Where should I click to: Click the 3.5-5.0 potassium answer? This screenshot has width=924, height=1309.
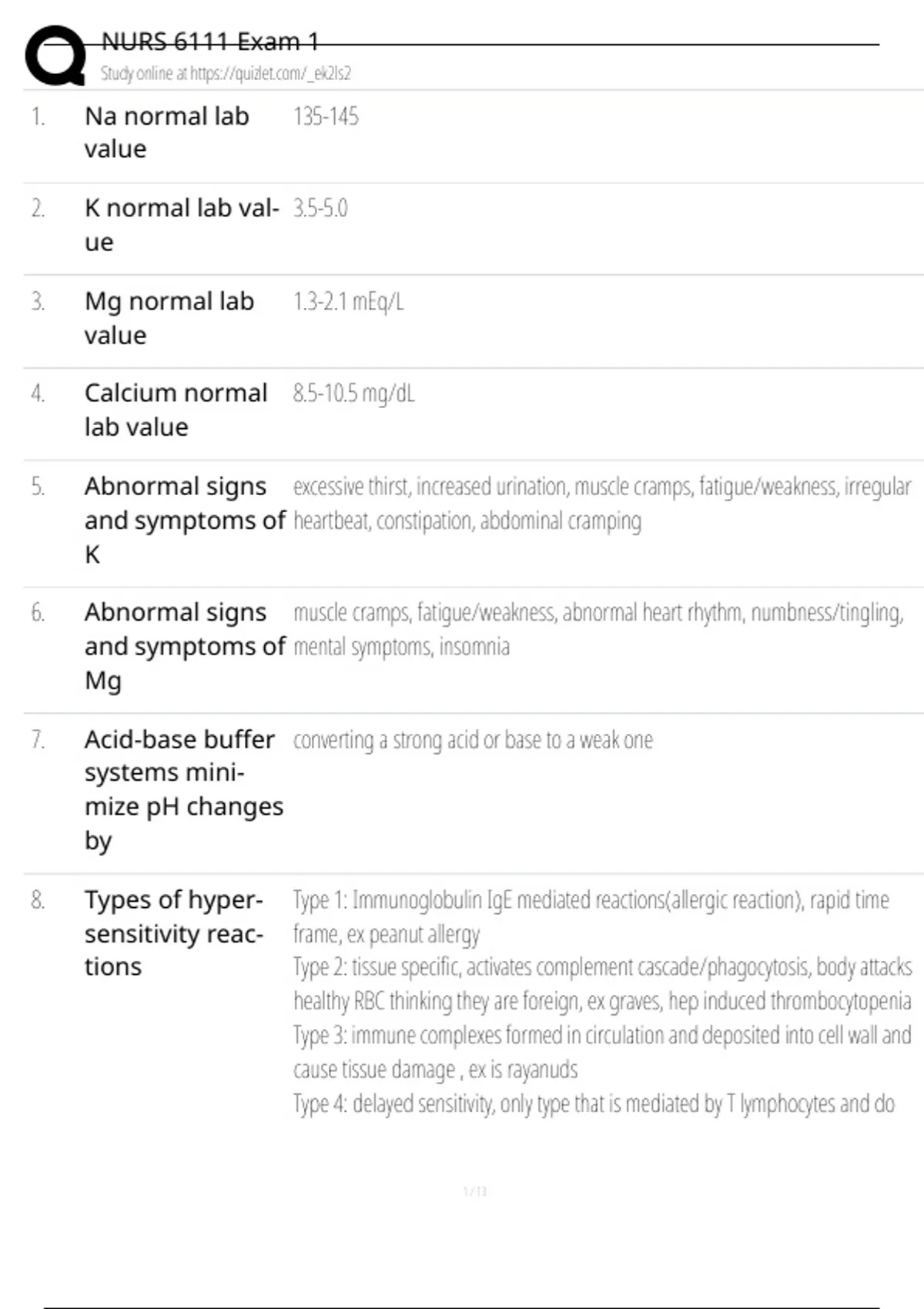[320, 209]
